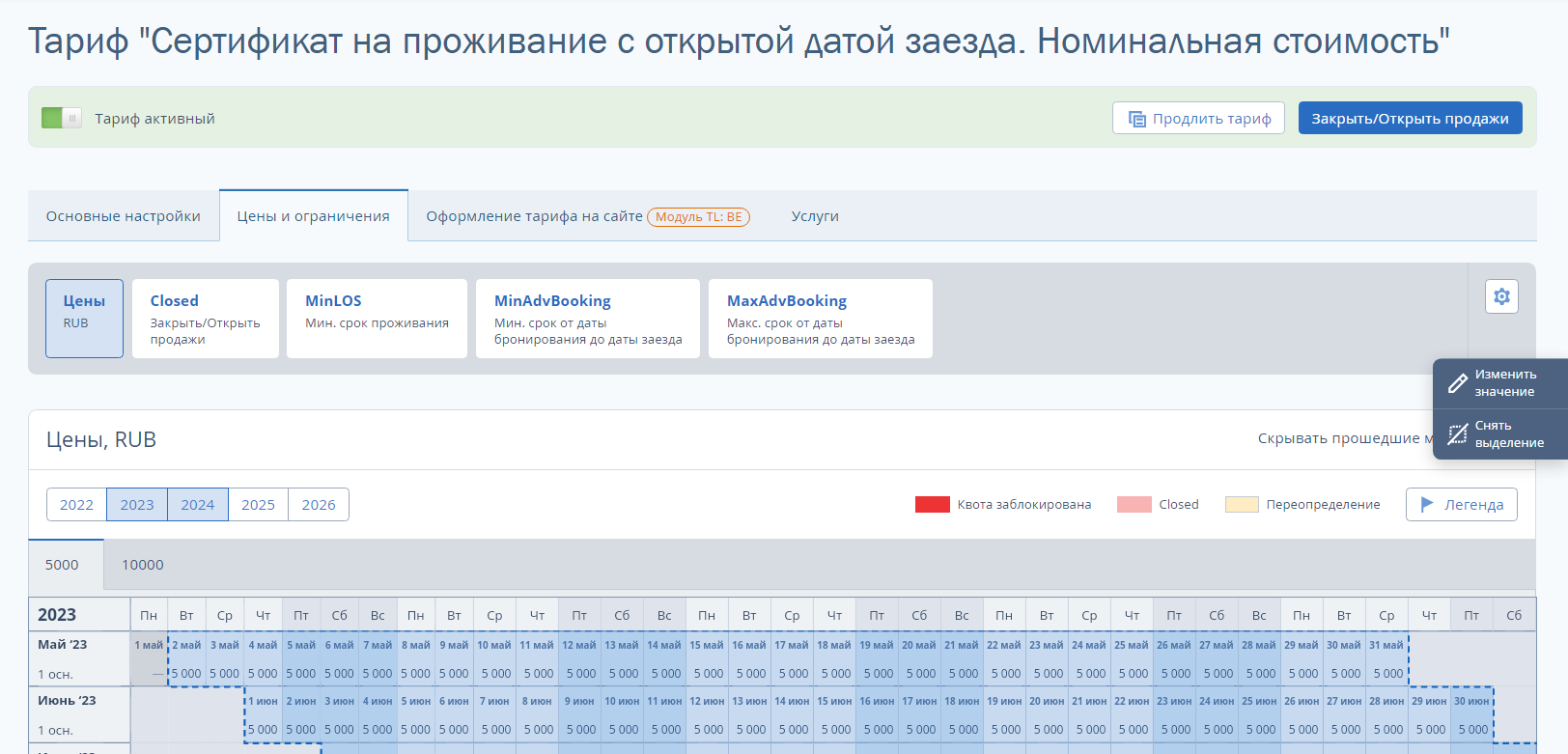Screen dimensions: 1568x754
Task: Click the "Модуль TL: BE" badge
Action: [x=698, y=217]
